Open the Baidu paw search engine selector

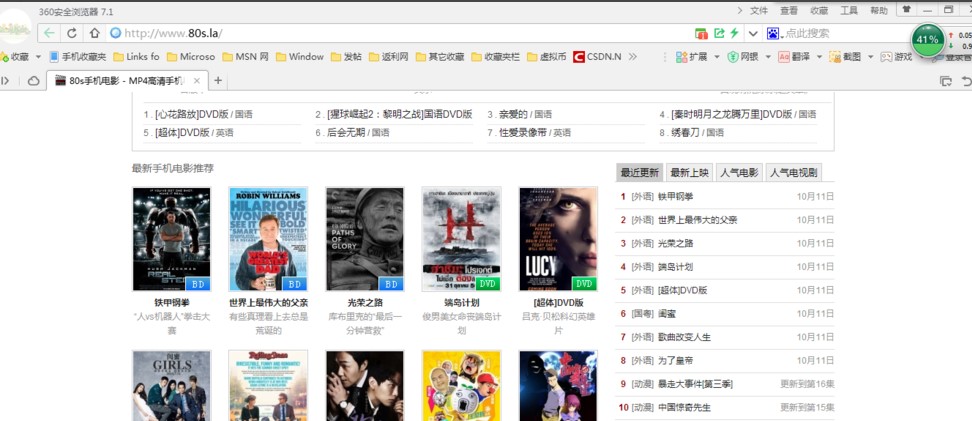tap(773, 33)
